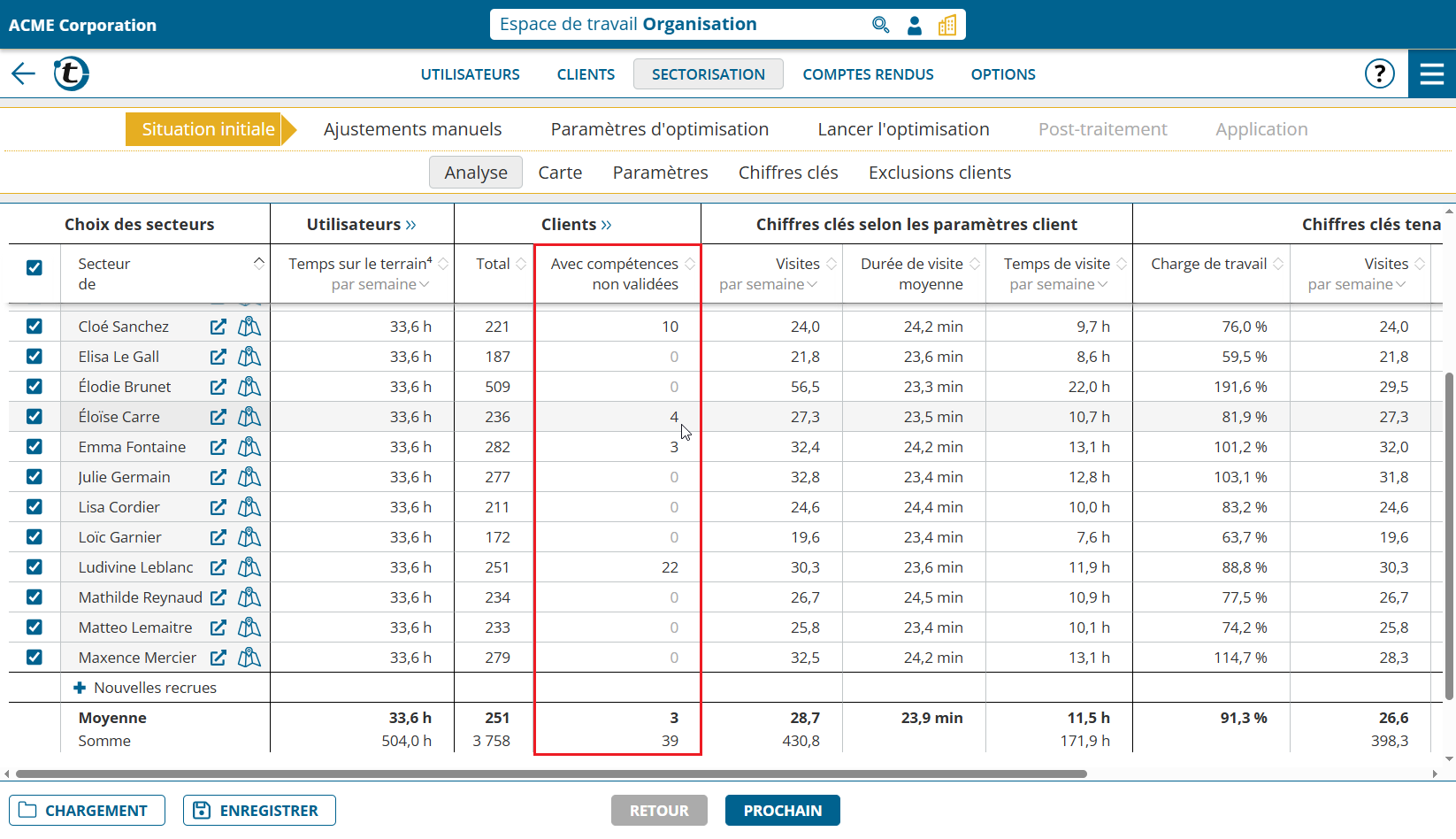Click the PROCHAIN button
The height and width of the screenshot is (839, 1456).
782,810
